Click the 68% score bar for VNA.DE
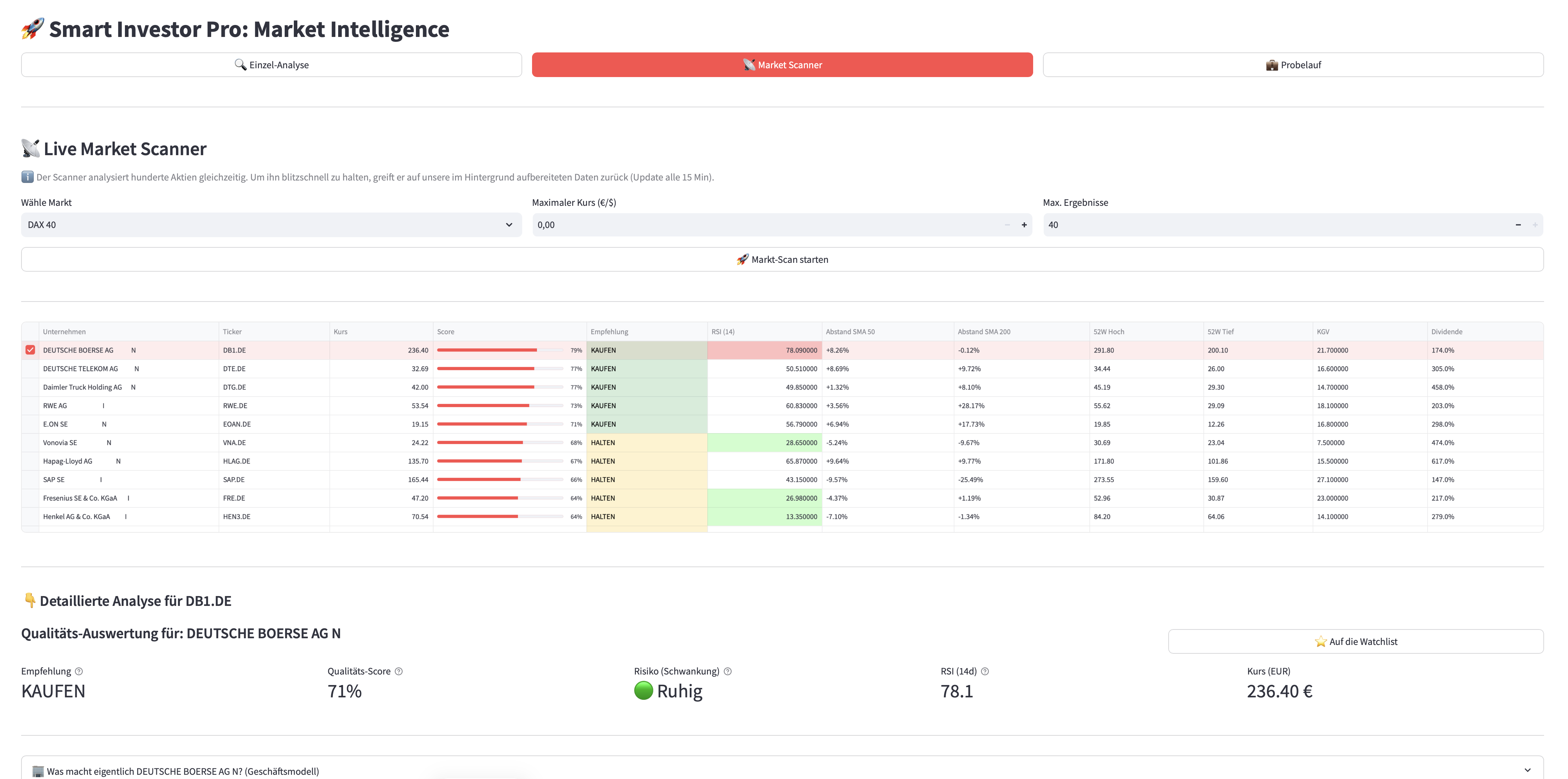Screen dimensions: 1568x779 (x=510, y=442)
